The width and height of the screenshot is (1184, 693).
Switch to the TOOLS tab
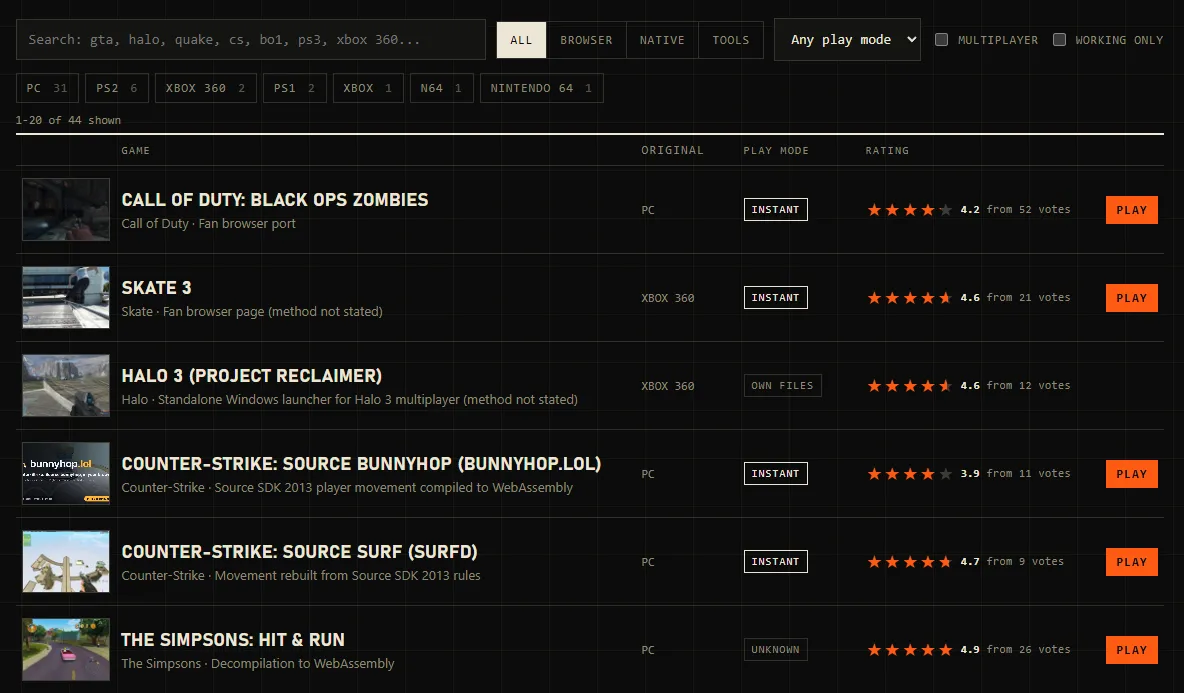731,40
